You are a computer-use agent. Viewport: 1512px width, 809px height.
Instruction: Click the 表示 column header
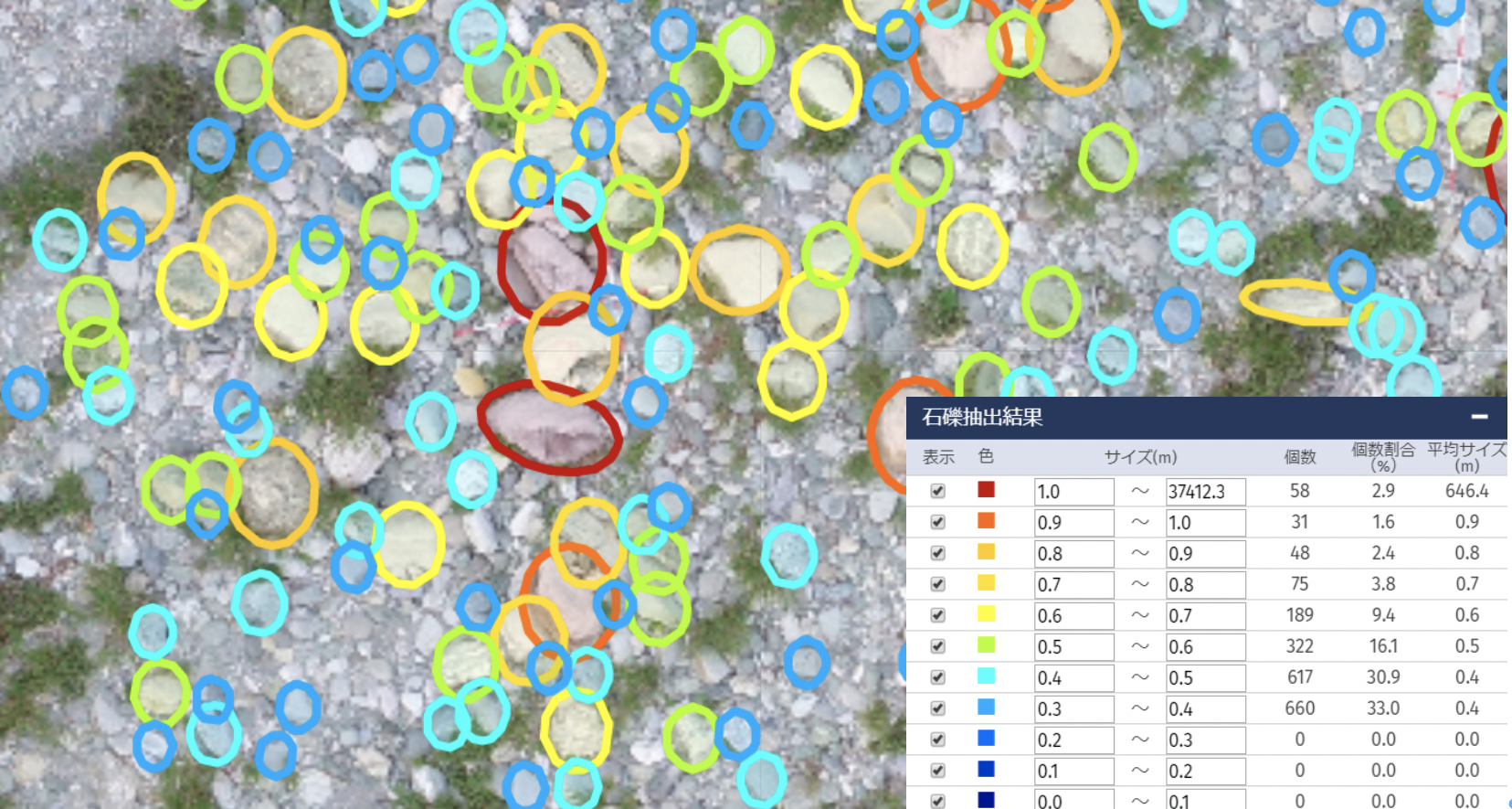pos(938,457)
